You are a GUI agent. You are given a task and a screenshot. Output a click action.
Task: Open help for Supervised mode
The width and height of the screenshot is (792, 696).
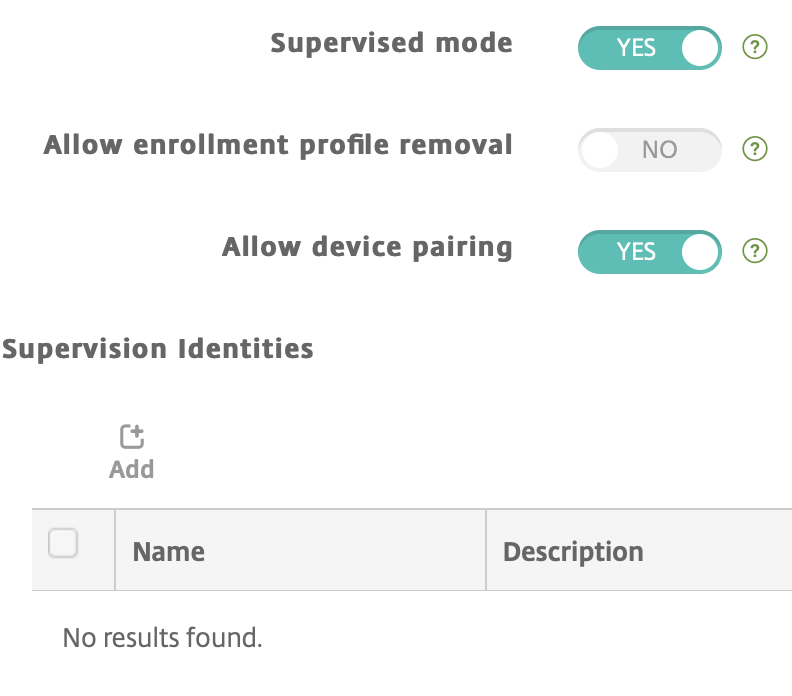(755, 47)
